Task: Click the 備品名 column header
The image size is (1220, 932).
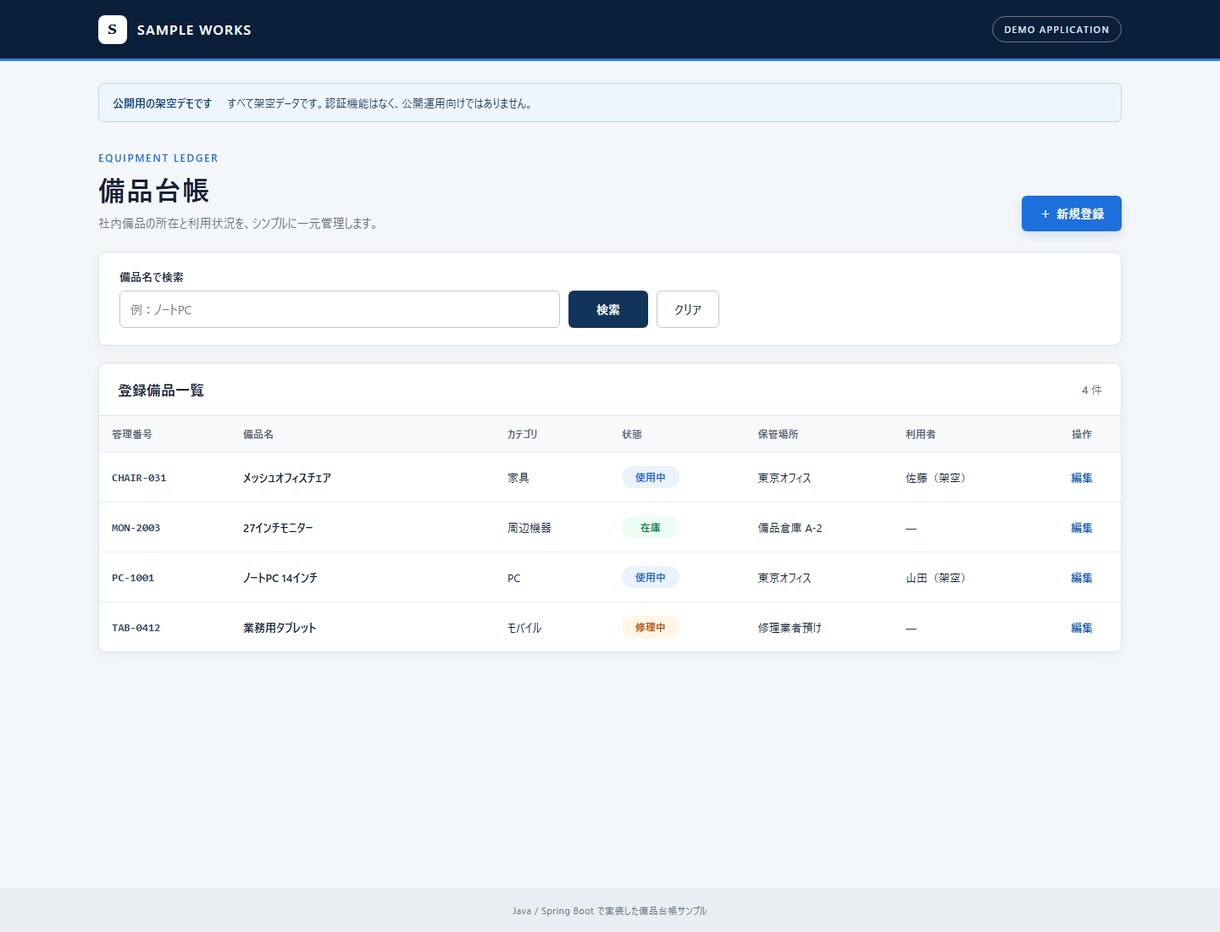Action: (258, 434)
